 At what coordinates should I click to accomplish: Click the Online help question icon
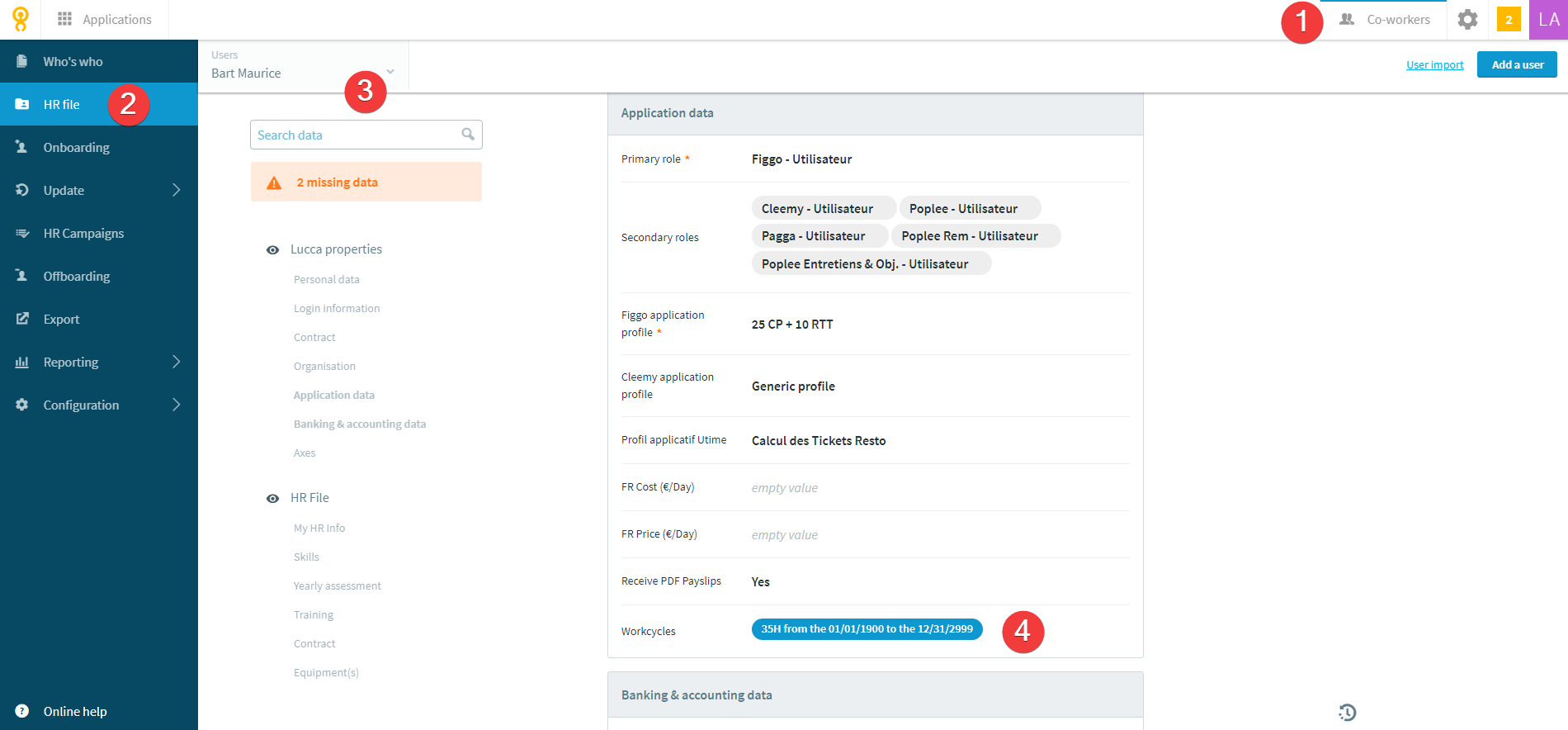pos(22,711)
